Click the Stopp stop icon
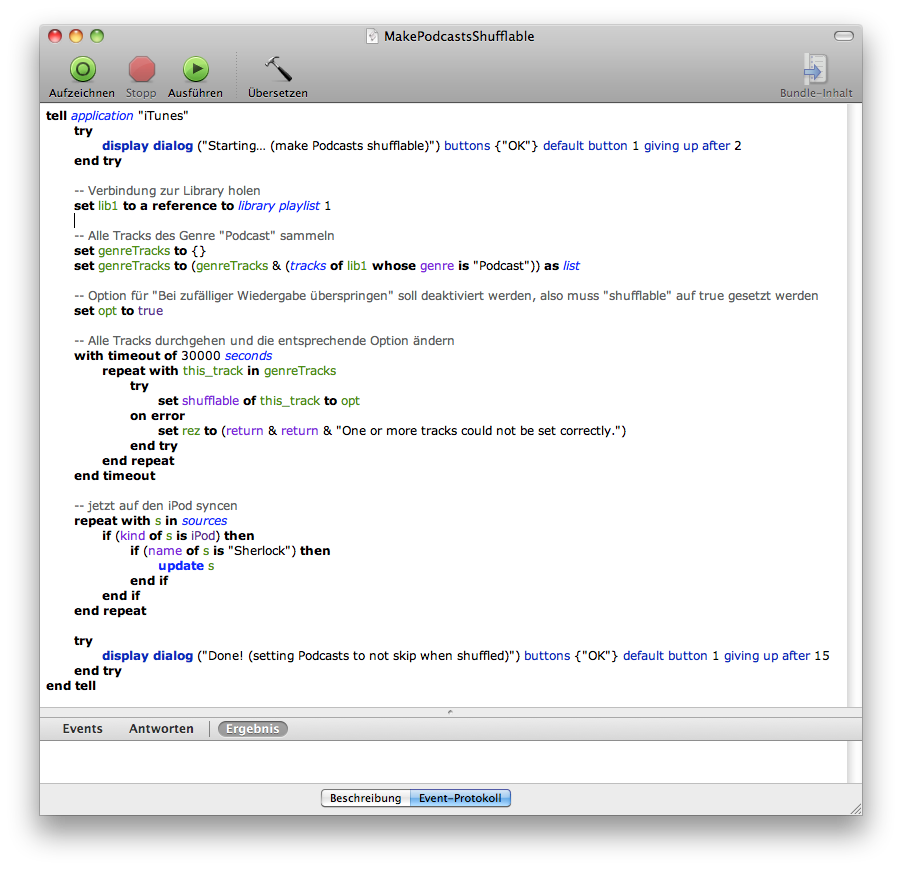This screenshot has width=902, height=870. tap(142, 70)
